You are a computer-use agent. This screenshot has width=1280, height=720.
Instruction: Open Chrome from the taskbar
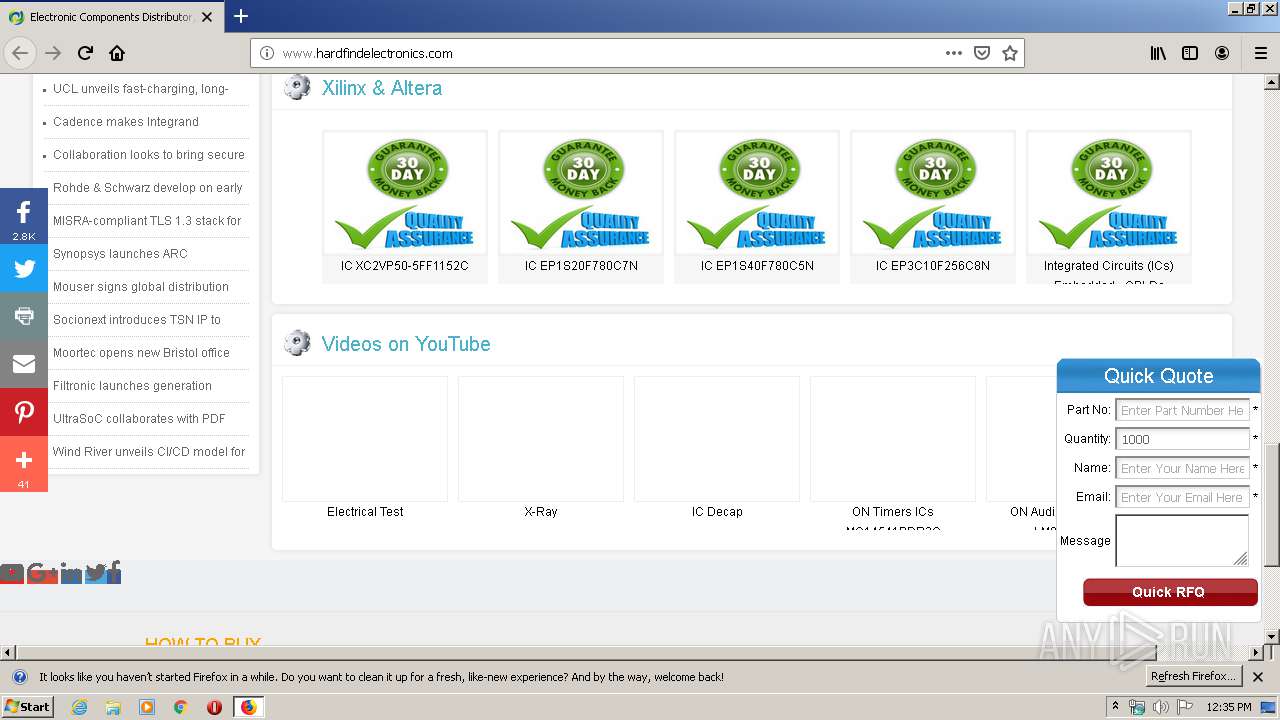[x=180, y=707]
